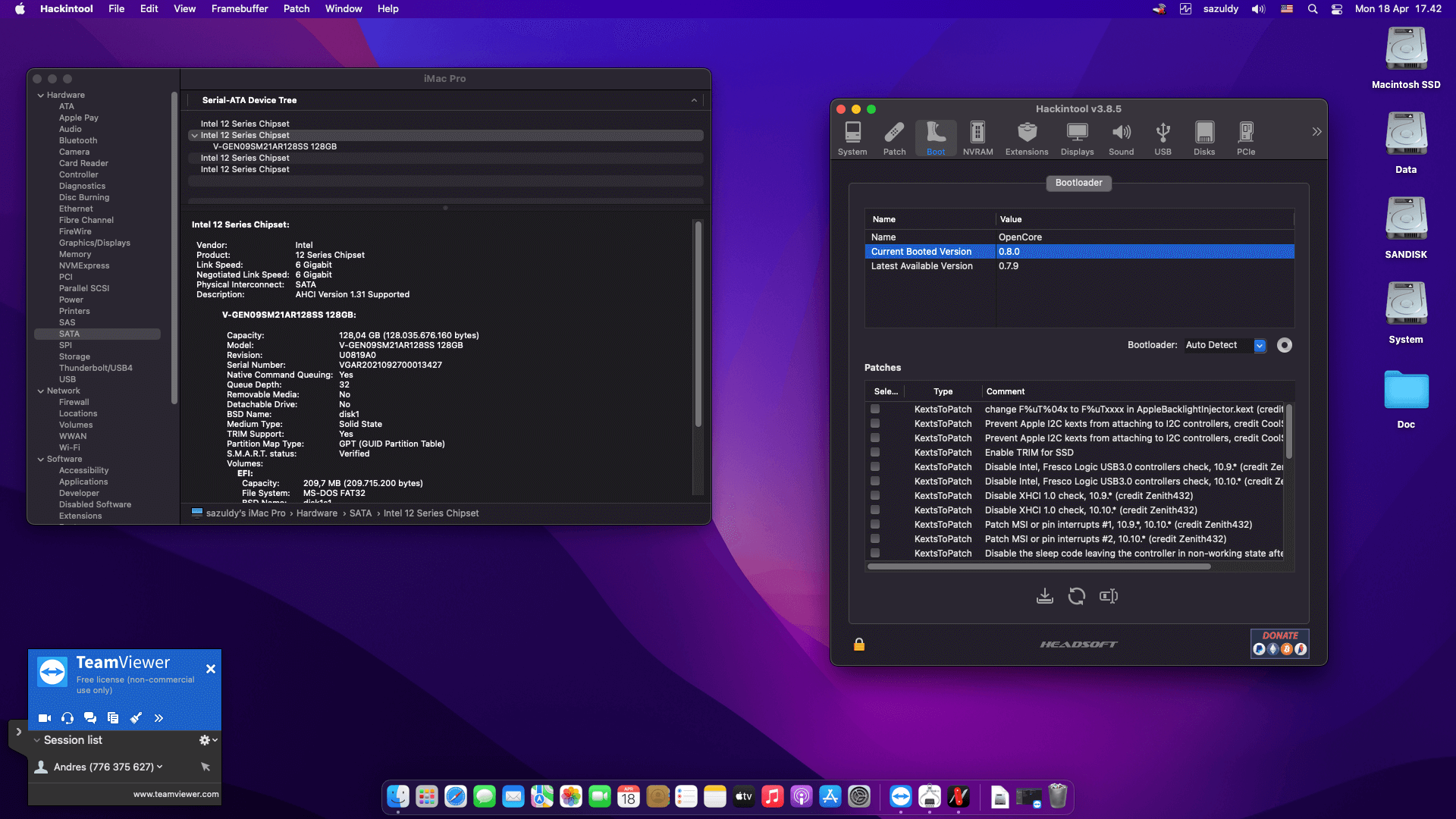Open the File menu

pos(116,9)
